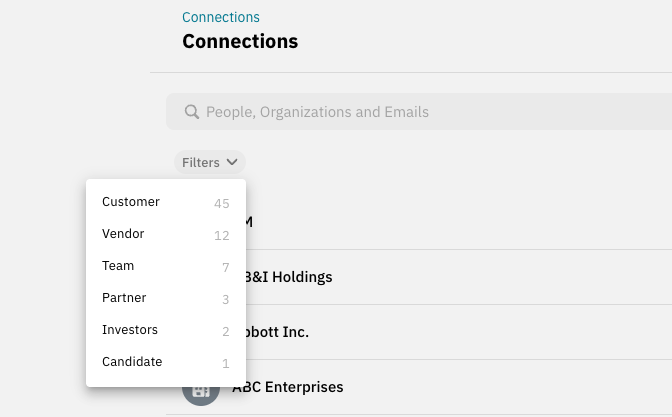Click the search magnifier icon
The width and height of the screenshot is (672, 417).
192,112
